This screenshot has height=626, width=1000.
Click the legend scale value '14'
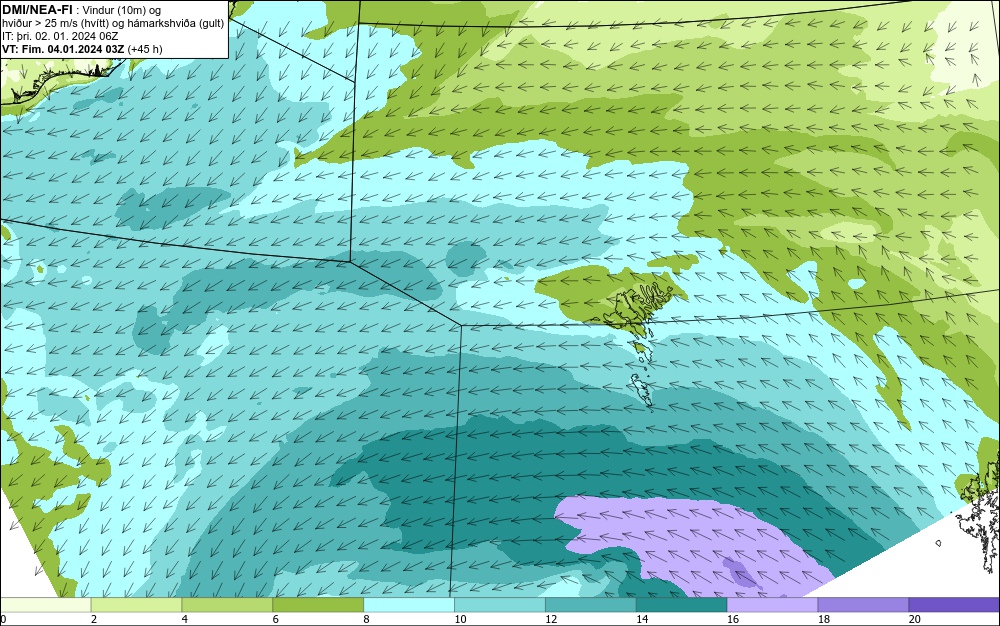point(642,619)
